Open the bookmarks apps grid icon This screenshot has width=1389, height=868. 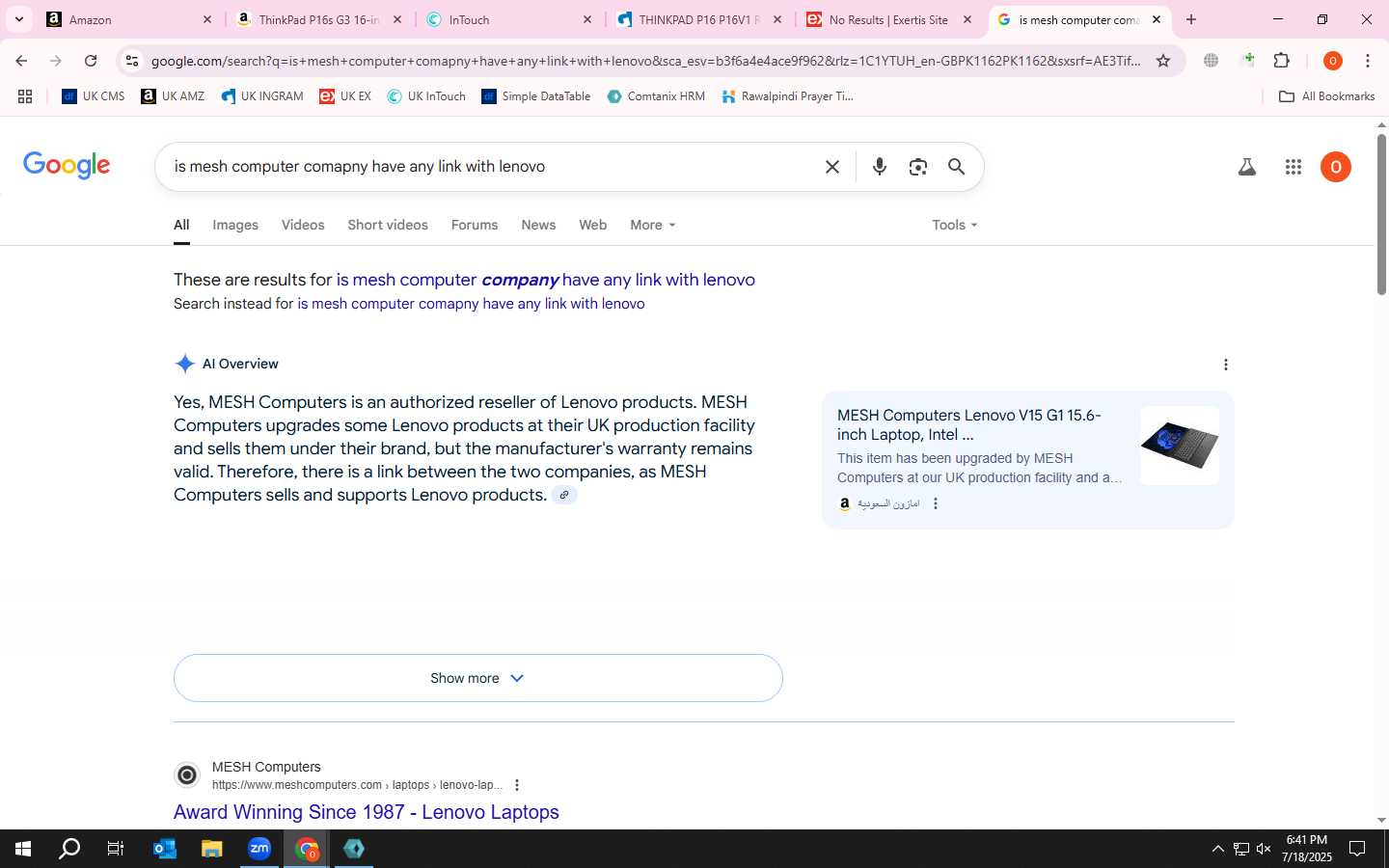tap(25, 96)
